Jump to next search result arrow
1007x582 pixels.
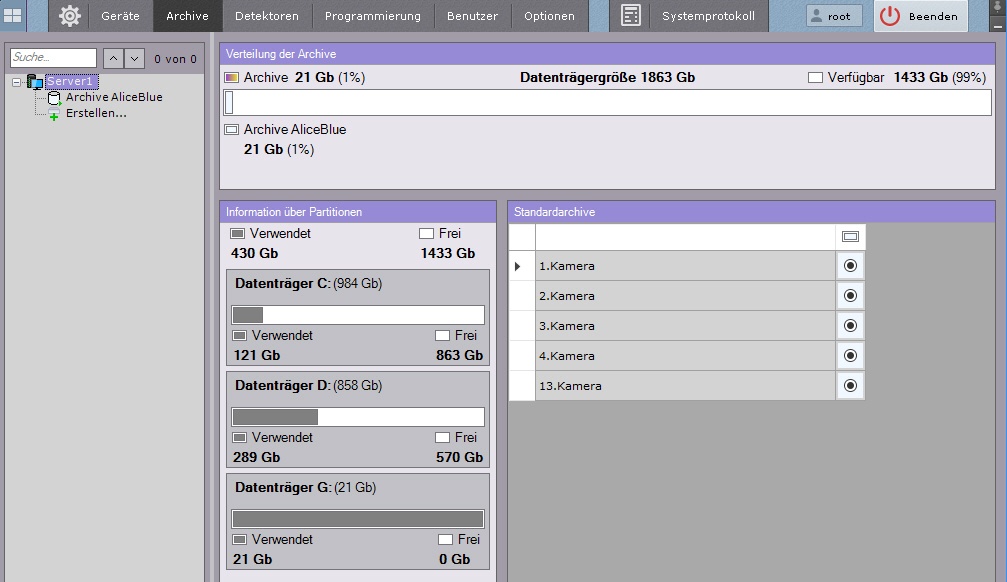[x=134, y=59]
